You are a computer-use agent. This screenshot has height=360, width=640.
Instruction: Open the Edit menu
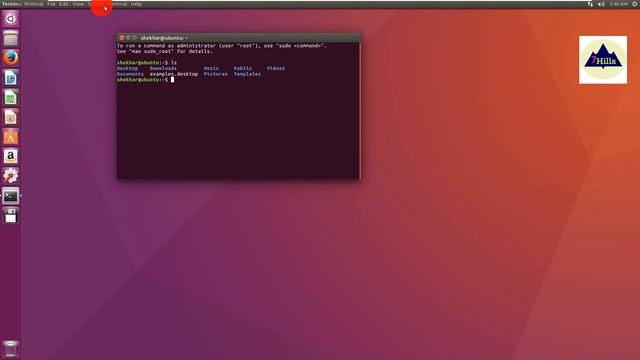click(64, 4)
